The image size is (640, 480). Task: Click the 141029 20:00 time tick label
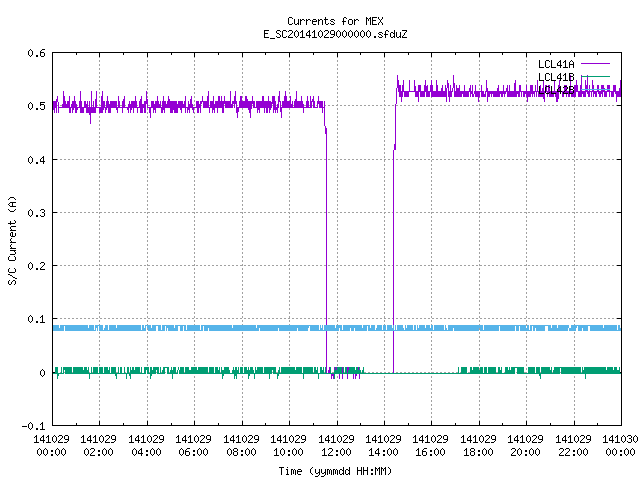point(526,445)
